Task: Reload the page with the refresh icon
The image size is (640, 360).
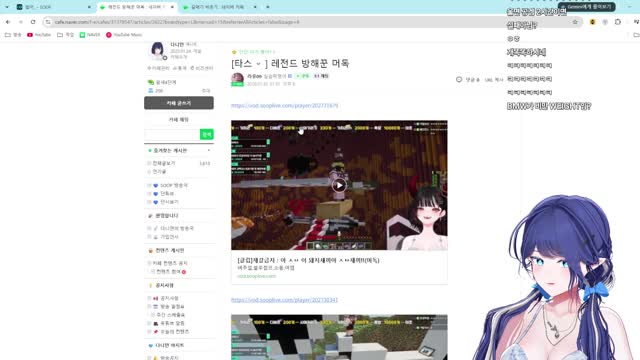Action: pyautogui.click(x=33, y=22)
